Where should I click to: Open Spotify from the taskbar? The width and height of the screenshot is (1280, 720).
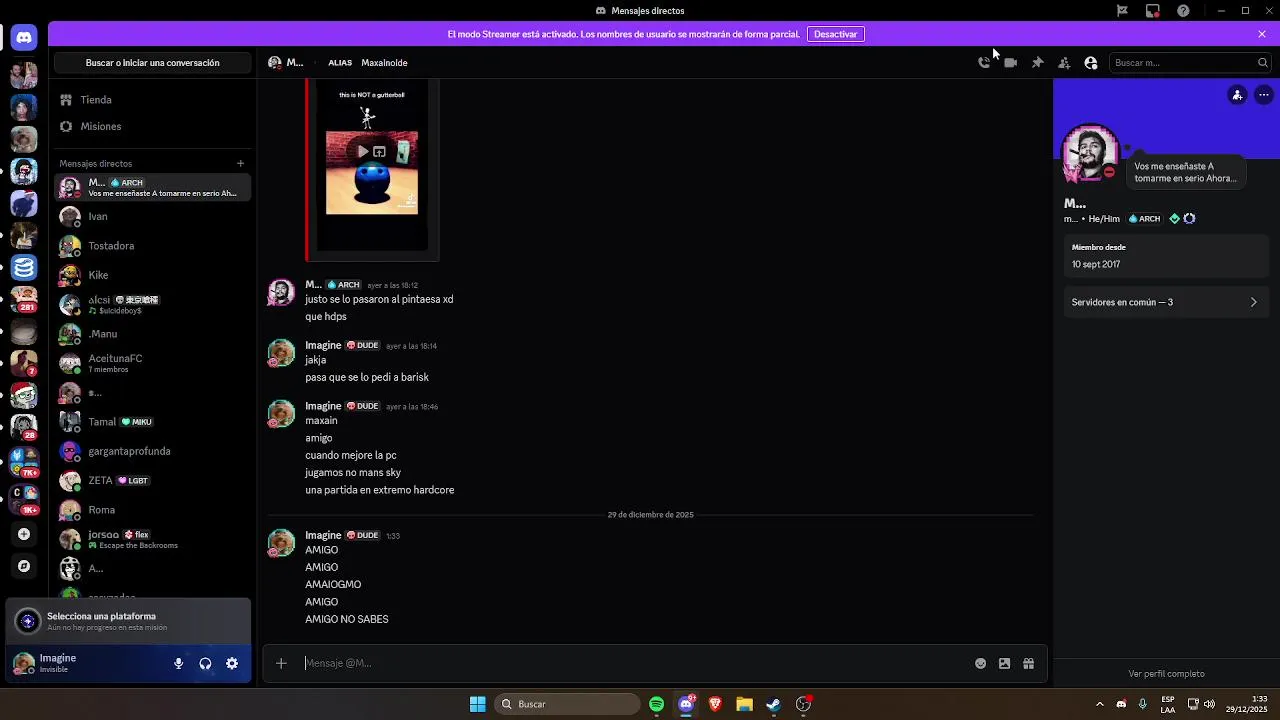tap(656, 704)
